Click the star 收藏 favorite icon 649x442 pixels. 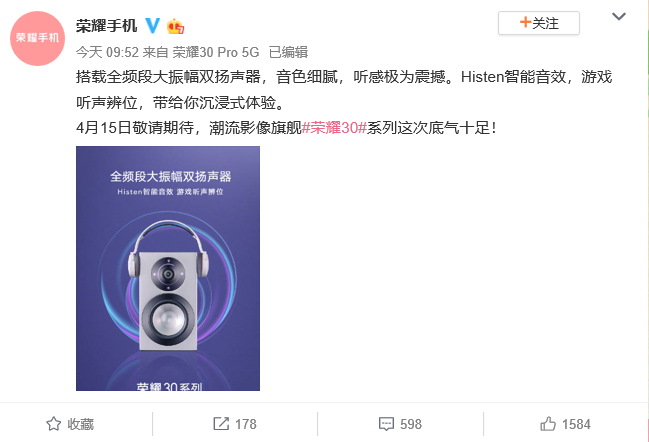click(53, 424)
